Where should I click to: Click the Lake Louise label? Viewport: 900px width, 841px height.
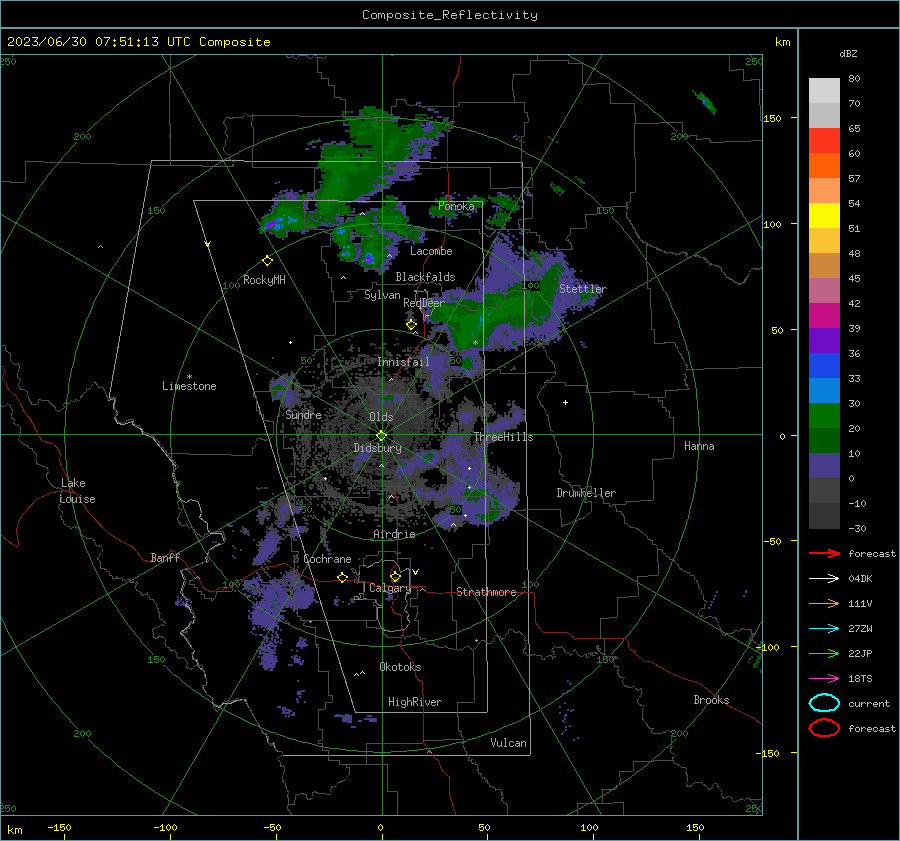[77, 491]
